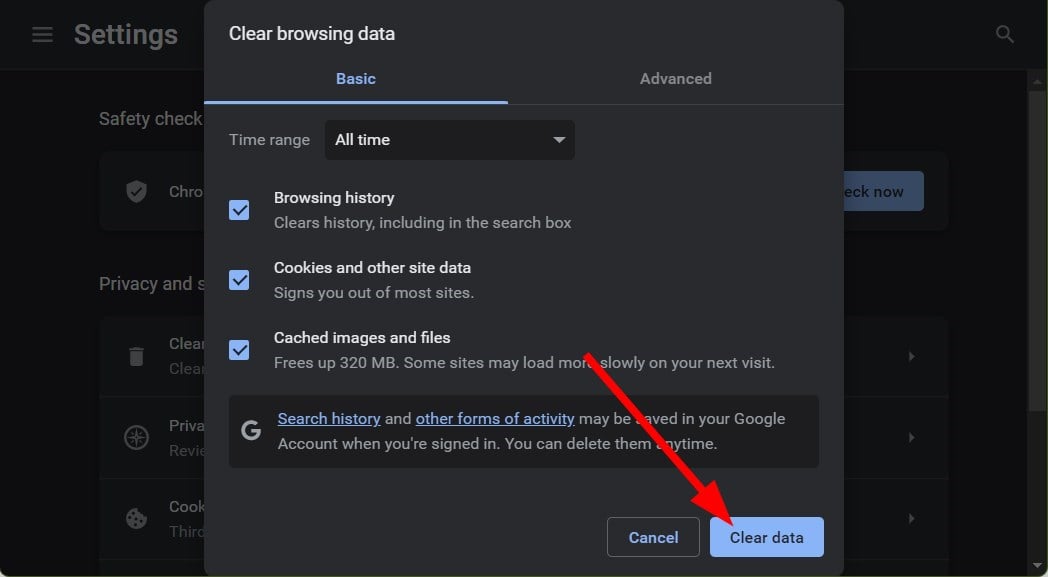Open the Settings hamburger menu

coord(42,35)
